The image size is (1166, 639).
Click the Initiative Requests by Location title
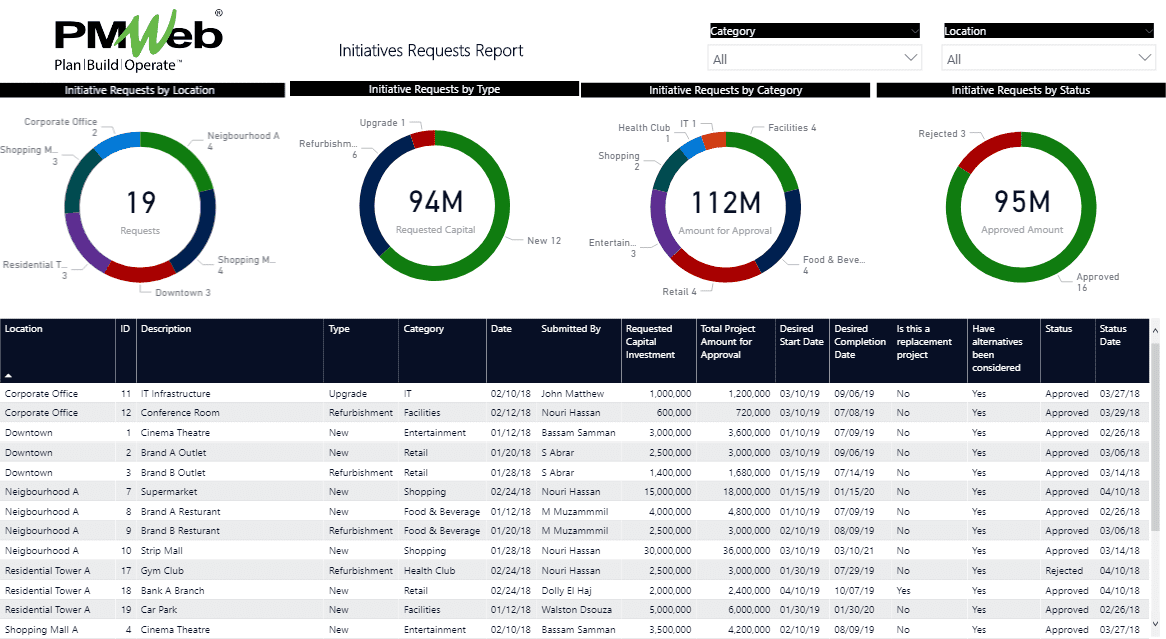tap(140, 90)
